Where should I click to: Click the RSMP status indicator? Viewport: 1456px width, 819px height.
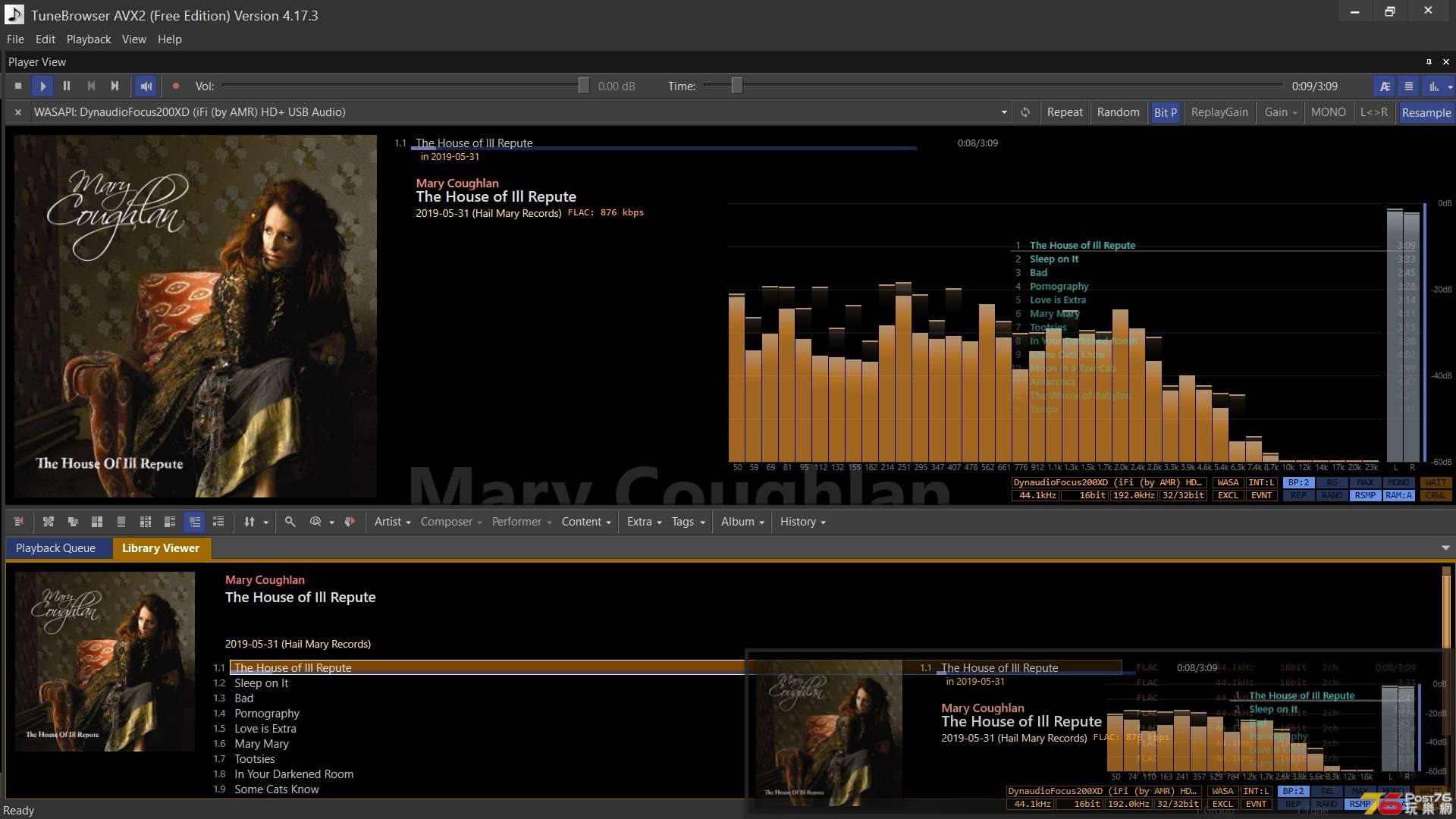click(x=1365, y=496)
